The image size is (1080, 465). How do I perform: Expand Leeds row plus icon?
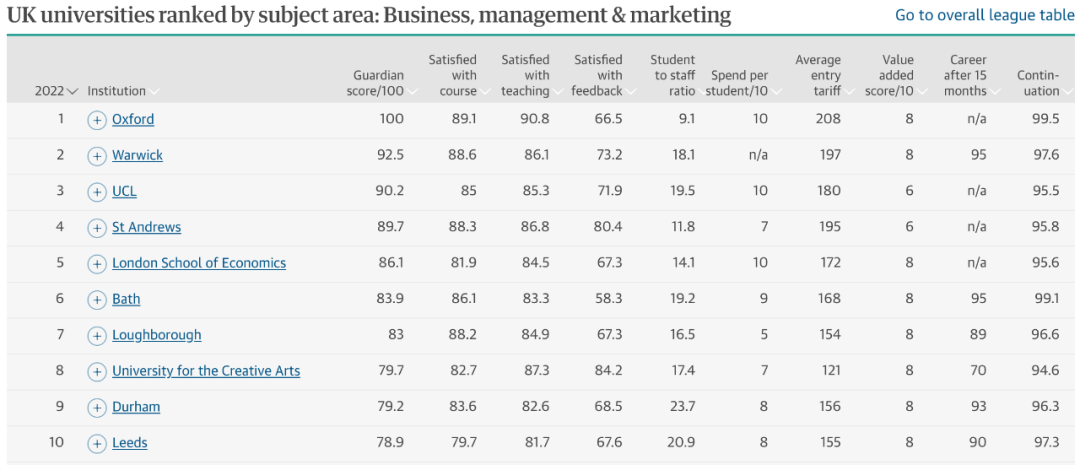coord(97,444)
